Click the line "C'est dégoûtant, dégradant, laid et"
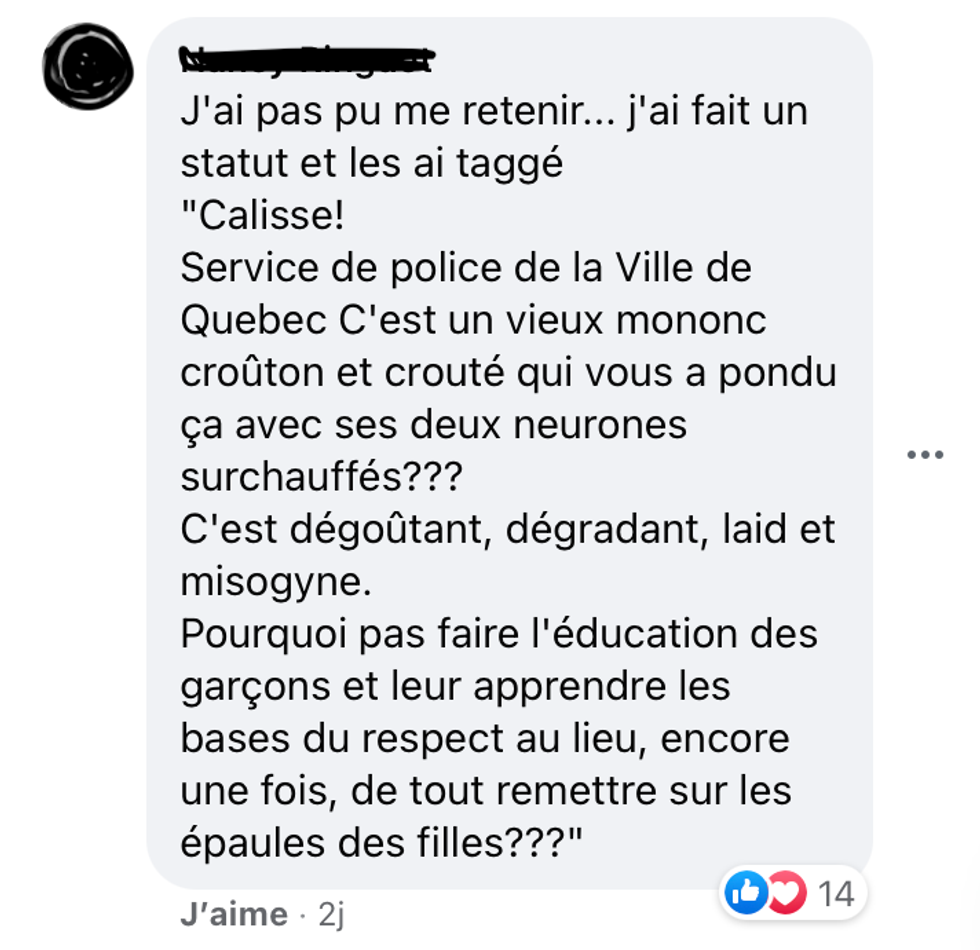Screen dimensions: 980x950 [x=508, y=529]
